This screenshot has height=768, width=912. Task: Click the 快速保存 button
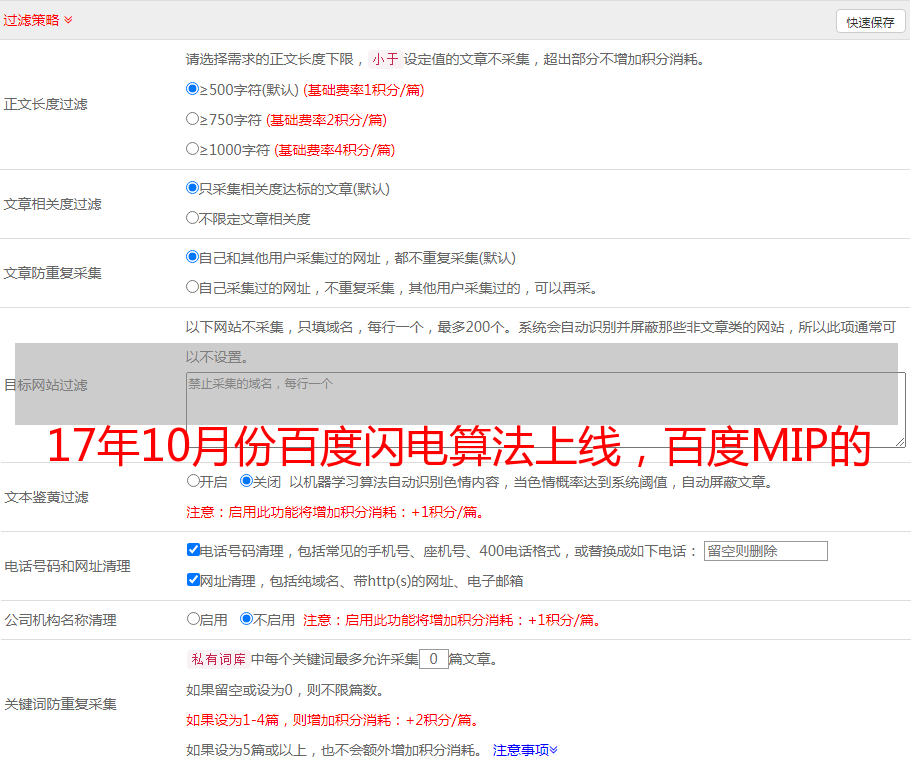(x=870, y=22)
